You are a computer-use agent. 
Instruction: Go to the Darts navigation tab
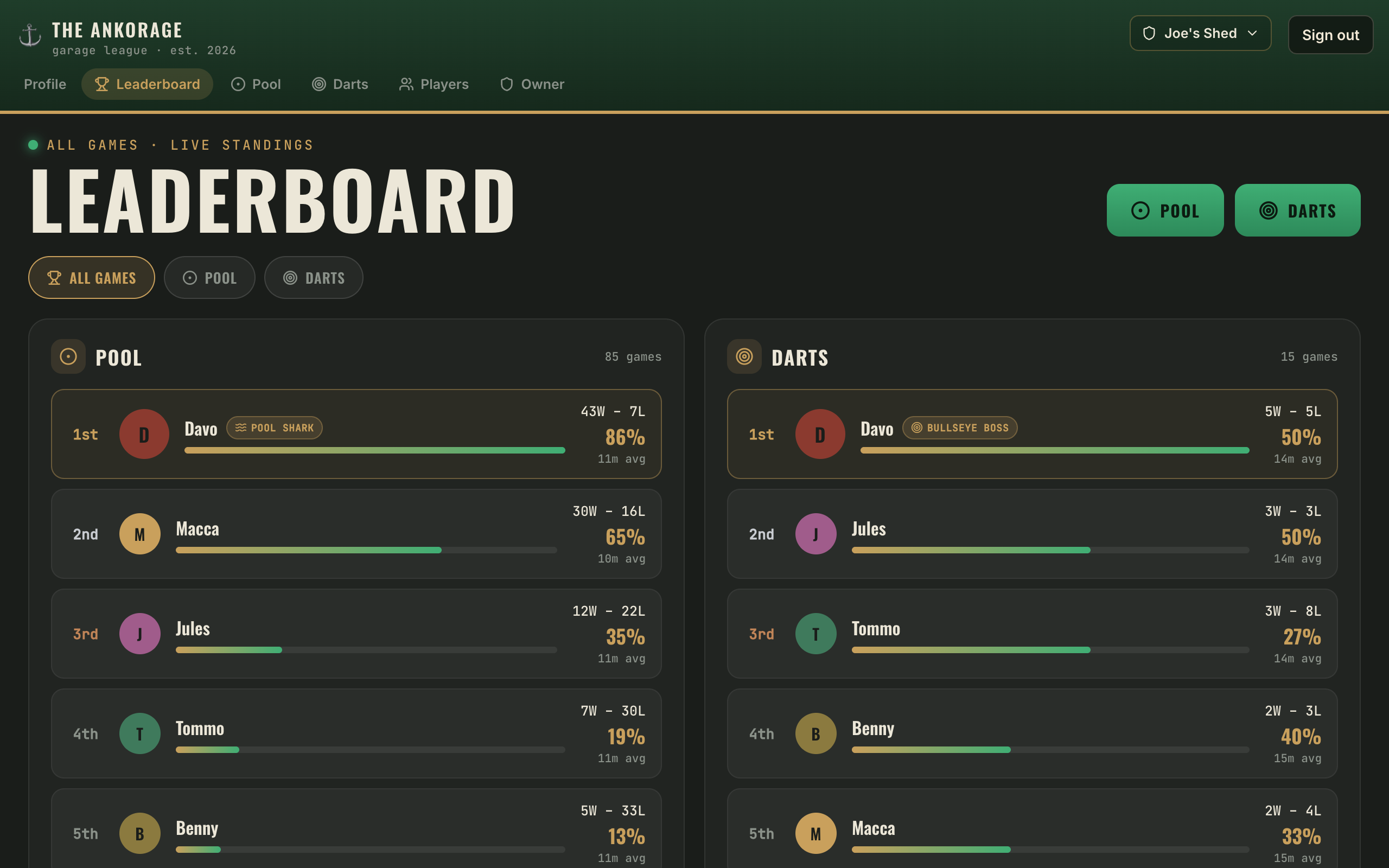(340, 85)
